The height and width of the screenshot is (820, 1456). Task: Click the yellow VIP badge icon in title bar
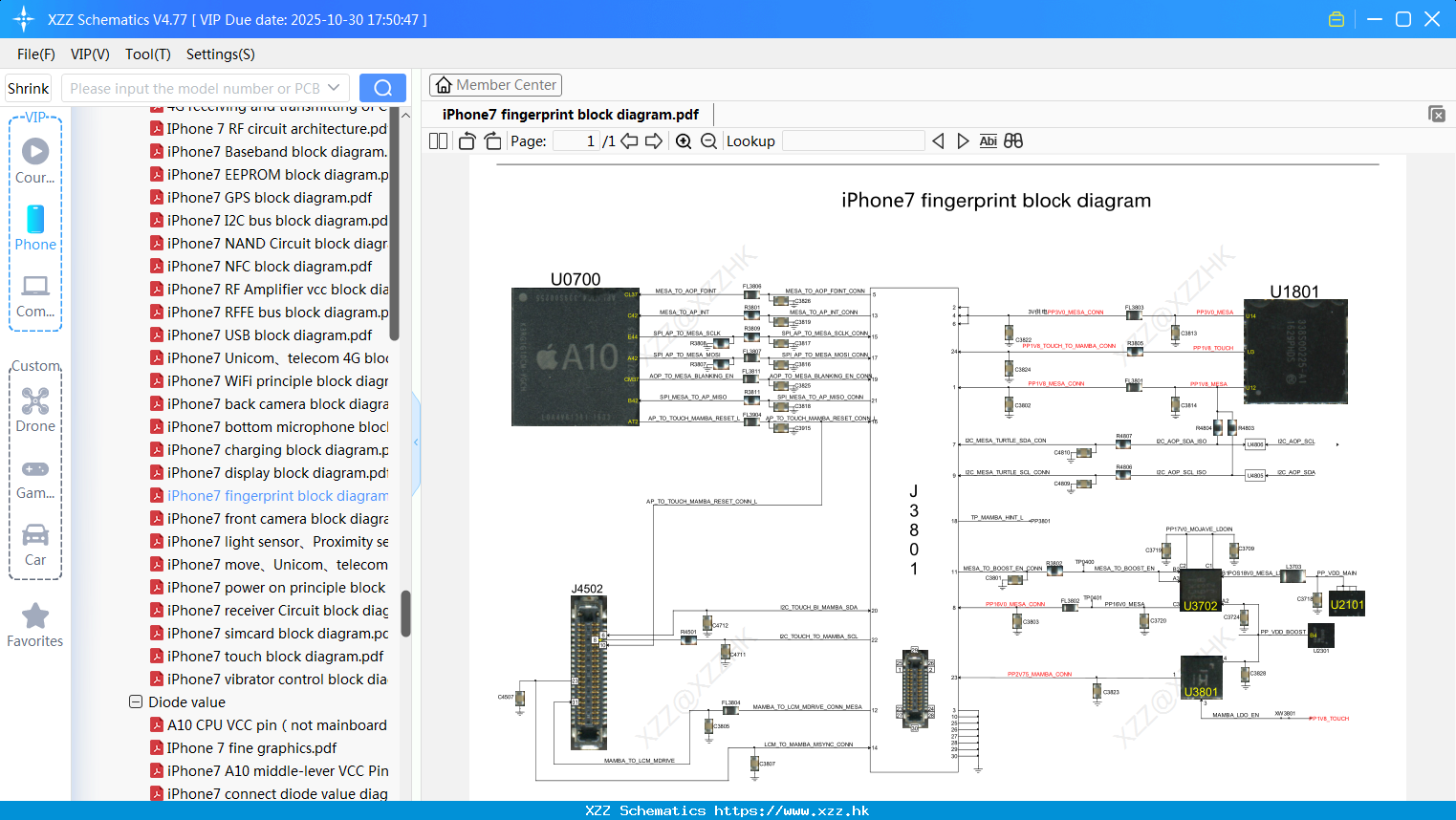[x=1336, y=19]
